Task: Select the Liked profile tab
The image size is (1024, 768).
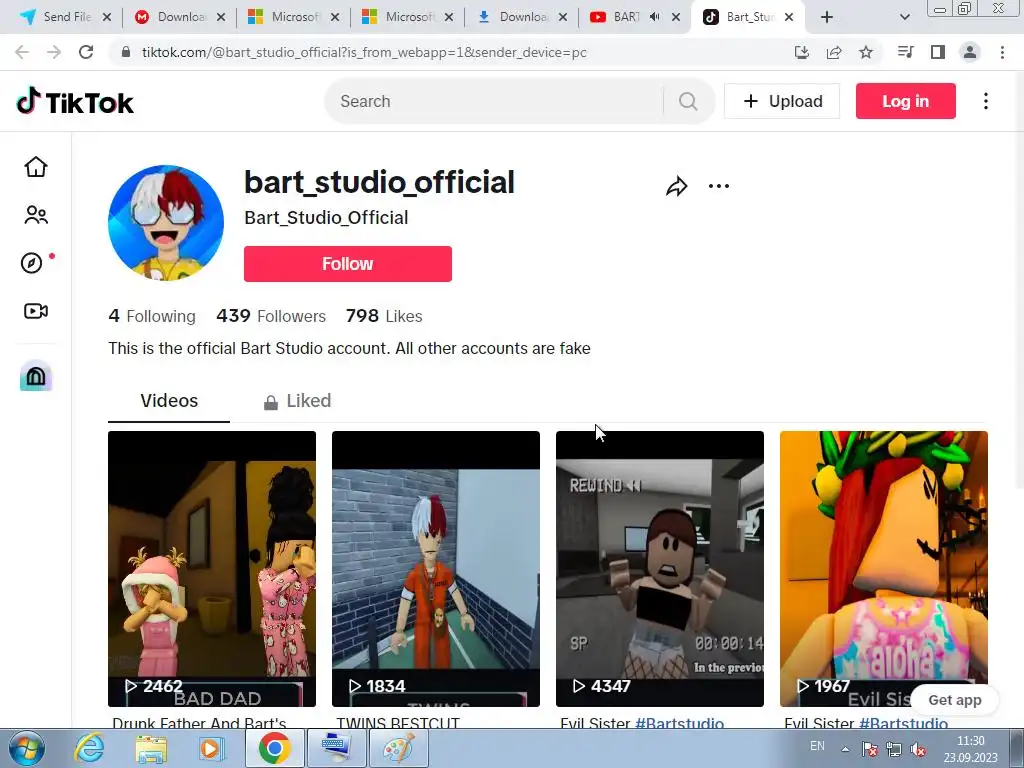Action: click(x=297, y=400)
